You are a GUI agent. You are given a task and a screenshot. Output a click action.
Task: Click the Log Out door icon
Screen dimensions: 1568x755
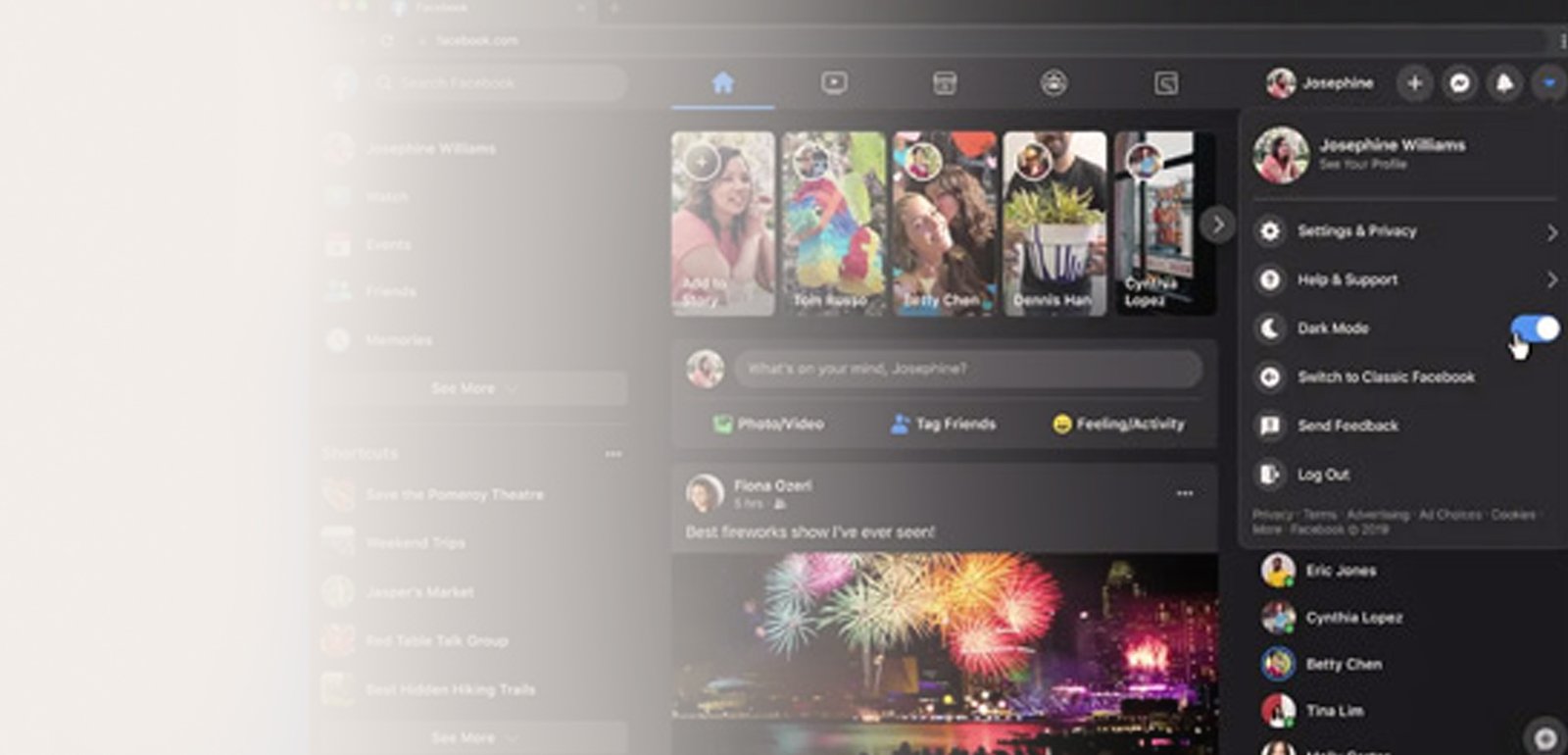click(1270, 475)
